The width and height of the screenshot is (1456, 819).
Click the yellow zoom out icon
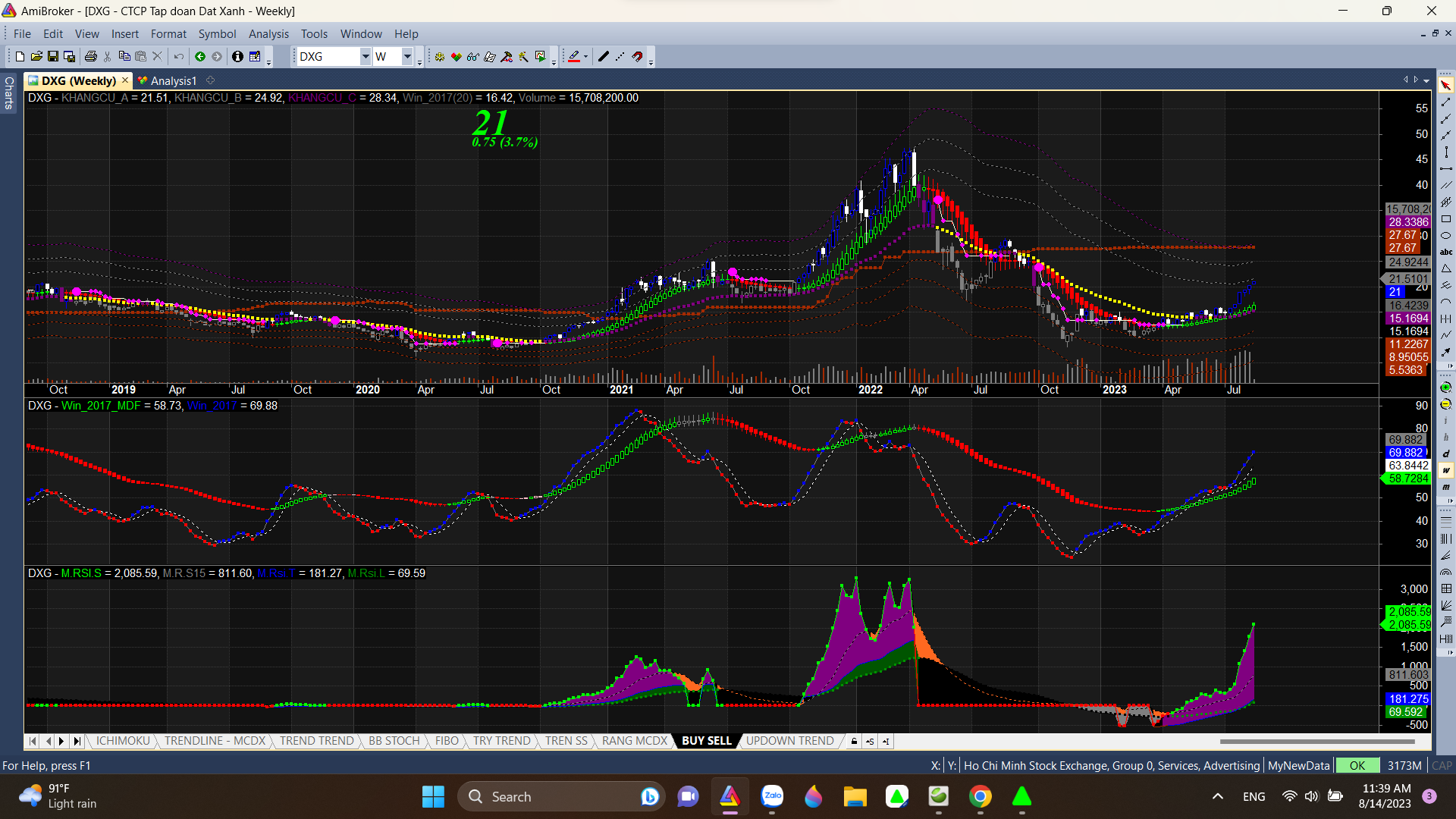[x=1446, y=404]
